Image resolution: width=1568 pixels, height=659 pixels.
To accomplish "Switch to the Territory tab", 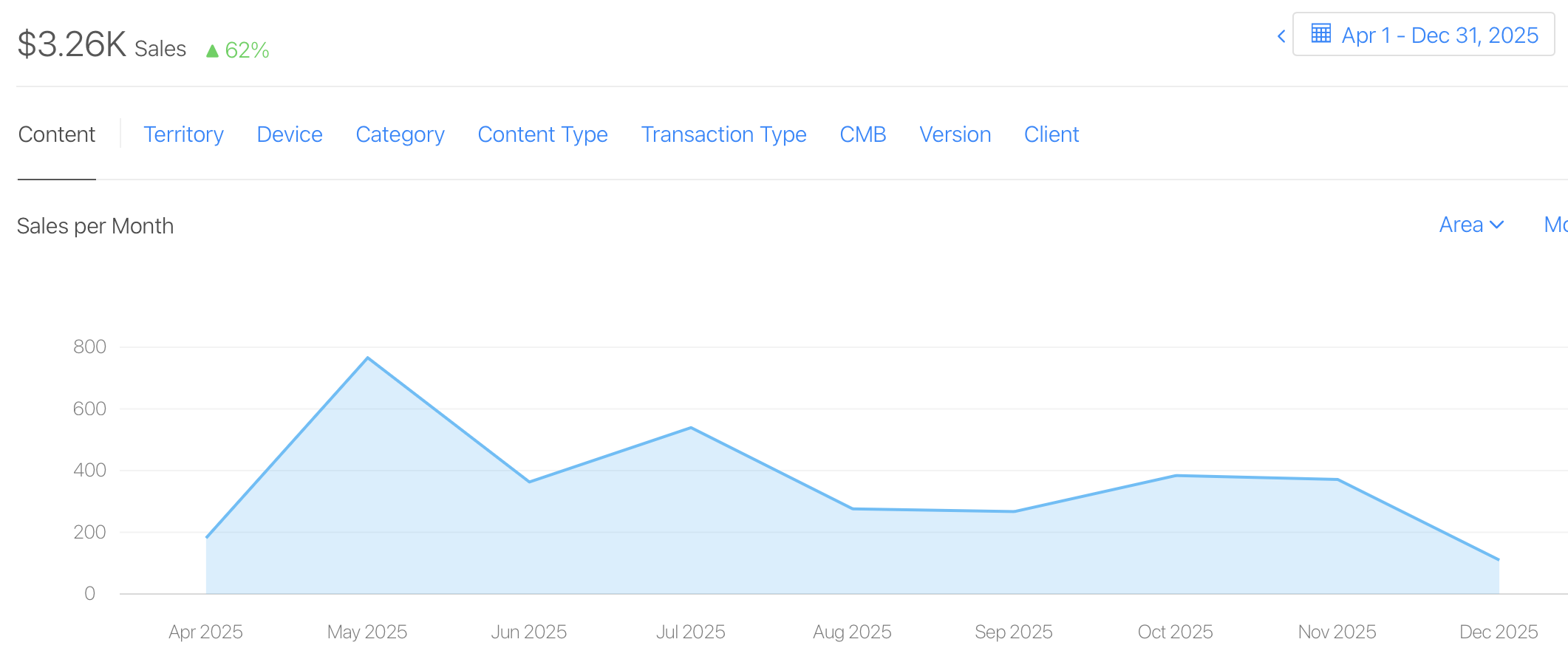I will (183, 134).
